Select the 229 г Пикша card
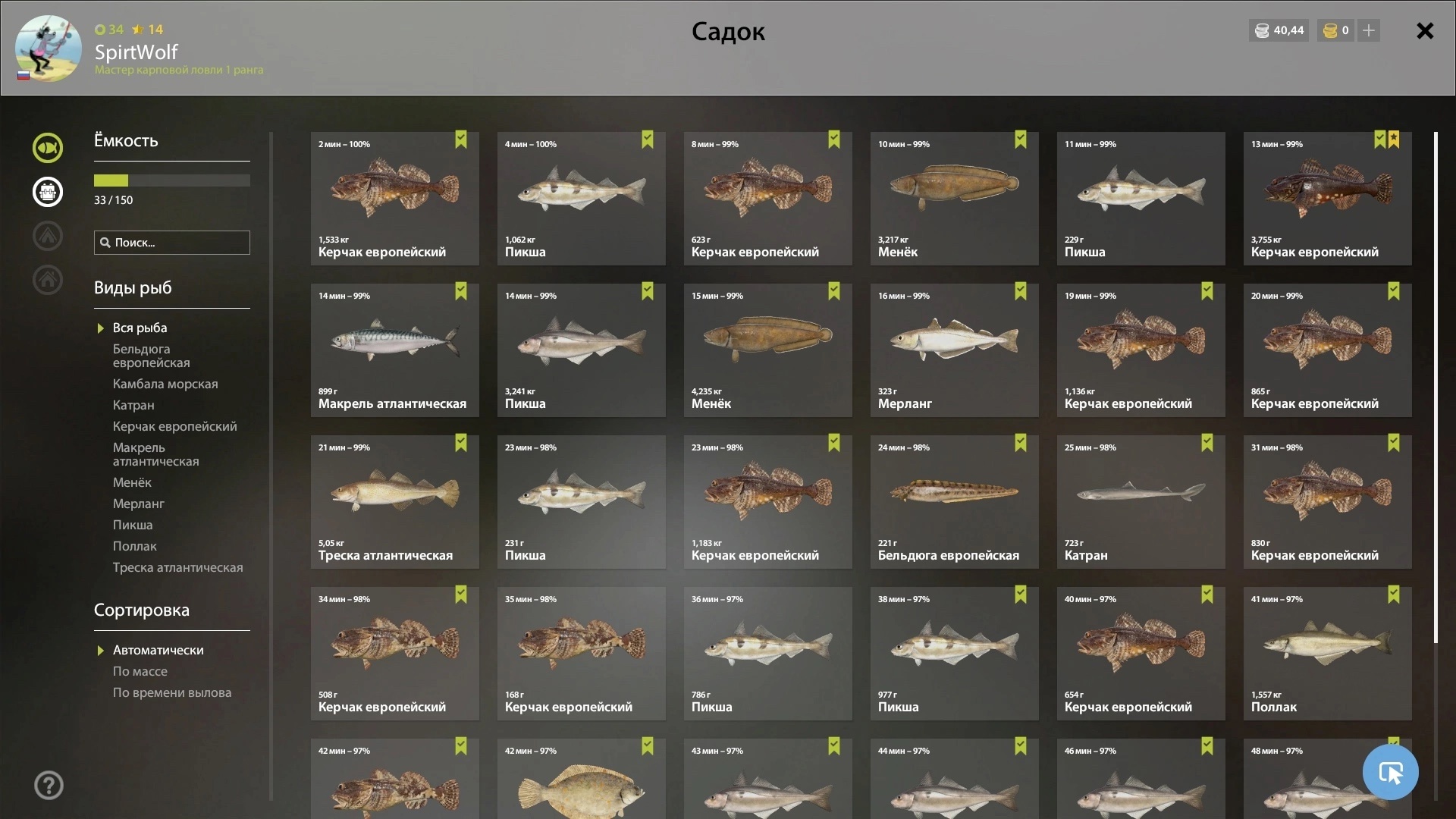 [1141, 199]
